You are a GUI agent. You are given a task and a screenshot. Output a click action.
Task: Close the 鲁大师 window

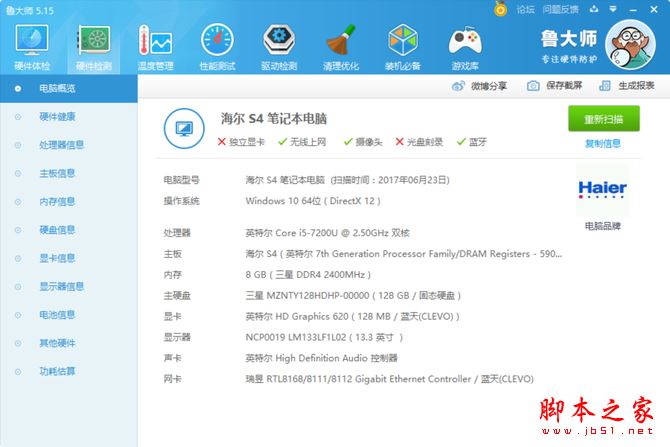tap(654, 9)
